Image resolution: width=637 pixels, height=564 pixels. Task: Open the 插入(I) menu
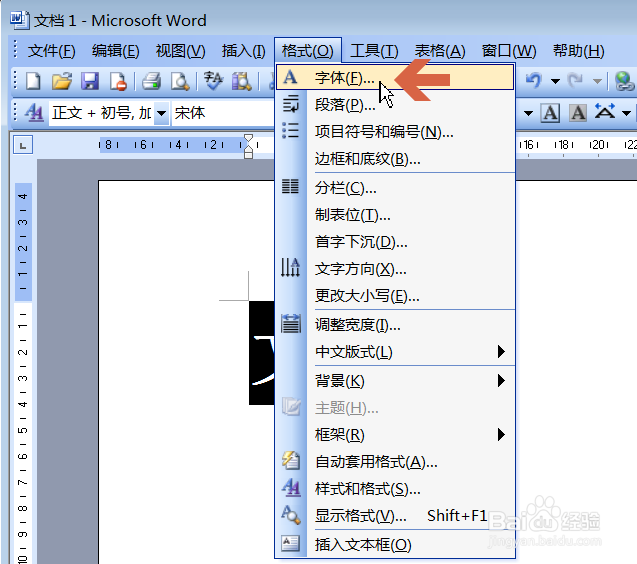click(x=243, y=51)
